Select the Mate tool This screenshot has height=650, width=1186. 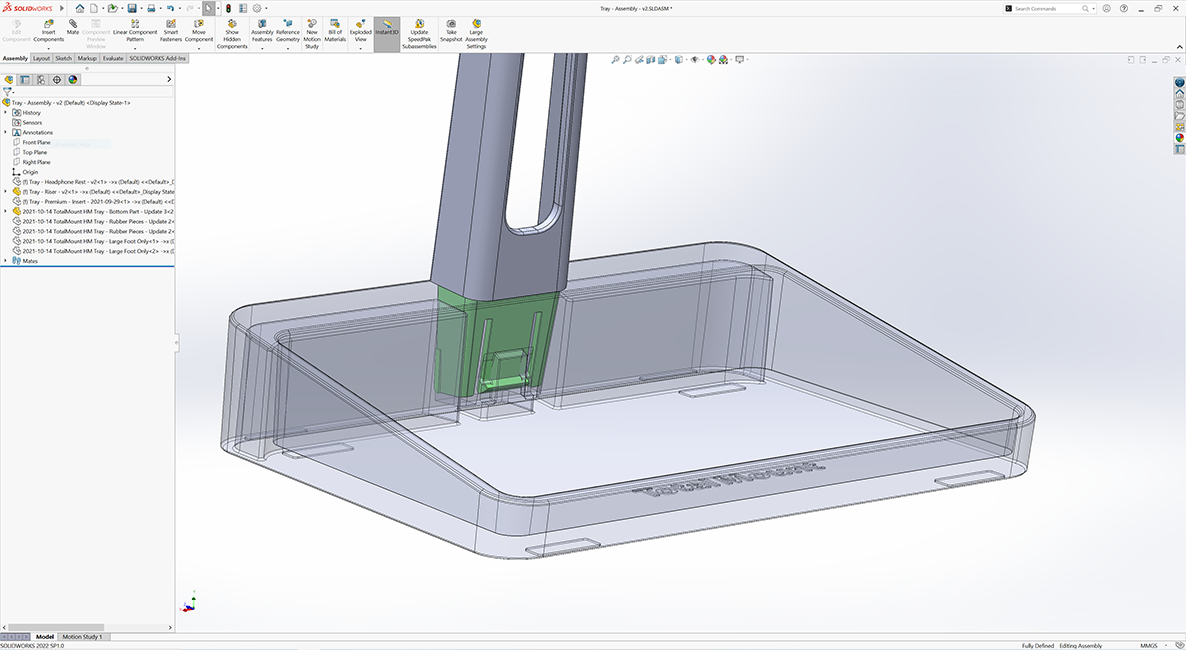click(x=73, y=27)
